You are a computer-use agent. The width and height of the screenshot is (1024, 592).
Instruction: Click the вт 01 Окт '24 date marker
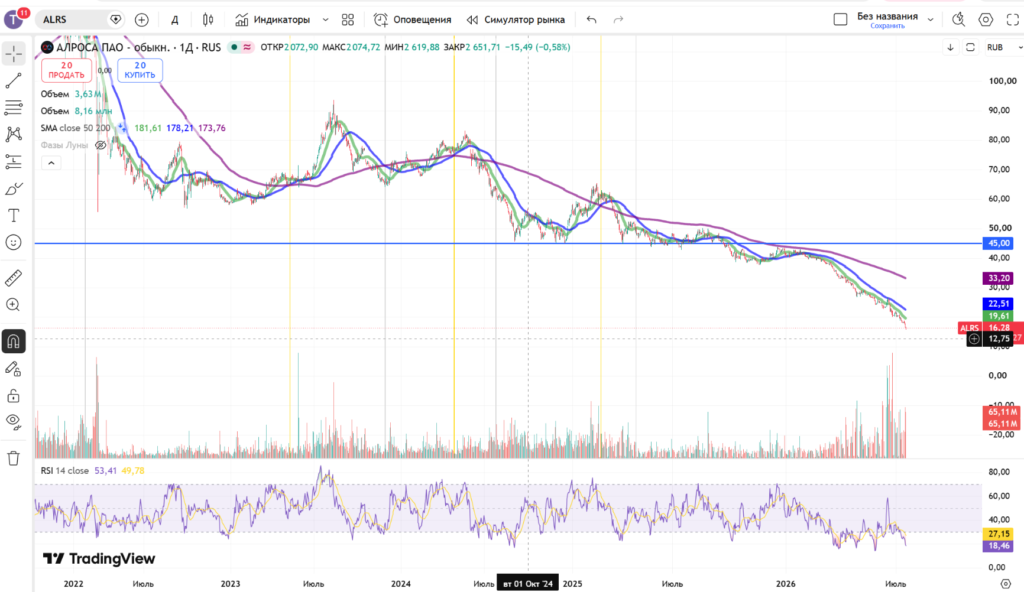coord(528,584)
